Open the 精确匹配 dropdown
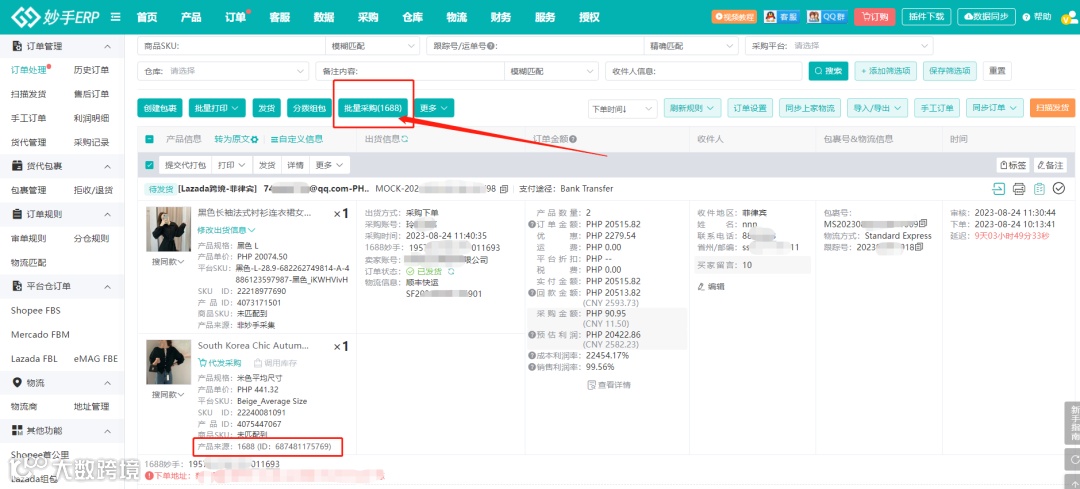Image resolution: width=1080 pixels, height=489 pixels. (x=691, y=46)
